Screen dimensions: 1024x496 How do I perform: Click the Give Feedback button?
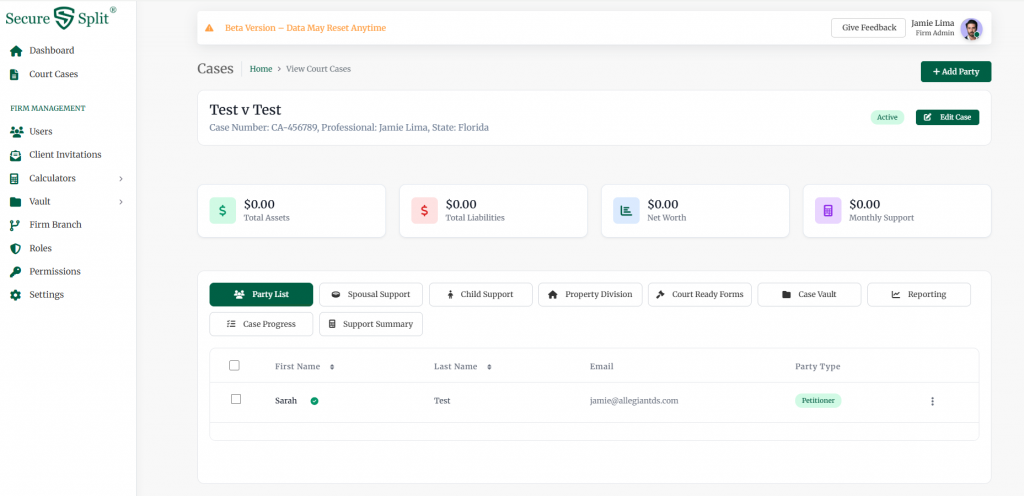coord(869,28)
